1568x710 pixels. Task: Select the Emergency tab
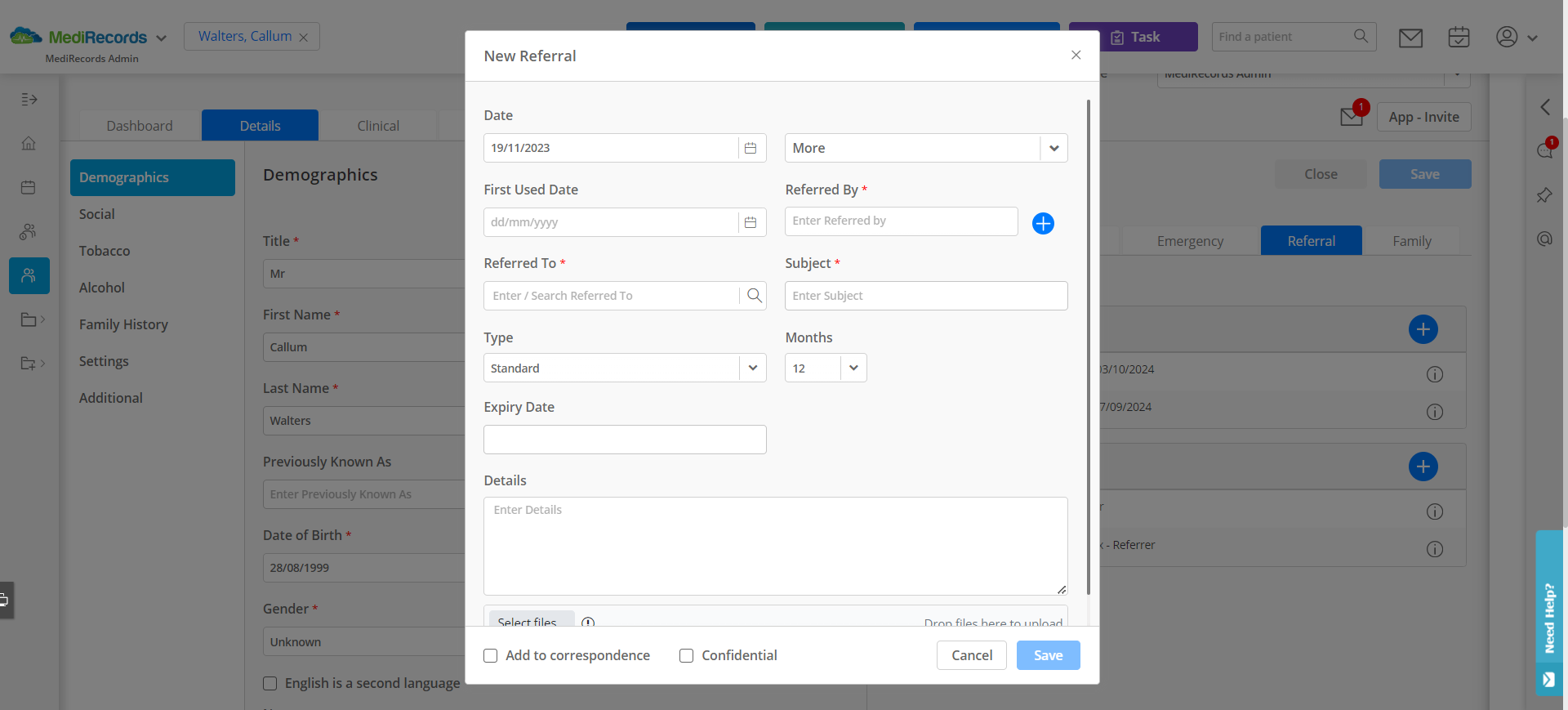tap(1190, 241)
